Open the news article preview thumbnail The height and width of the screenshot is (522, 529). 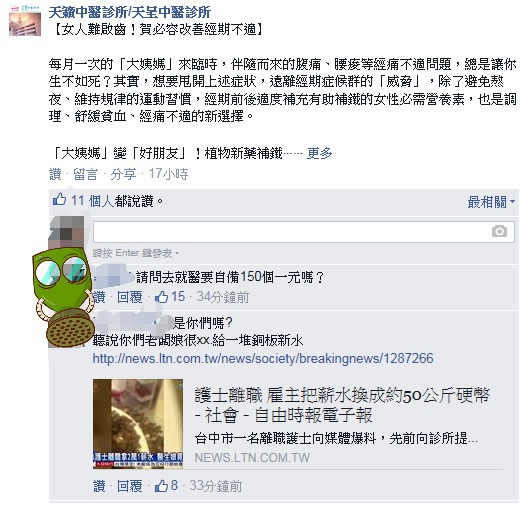tap(138, 424)
